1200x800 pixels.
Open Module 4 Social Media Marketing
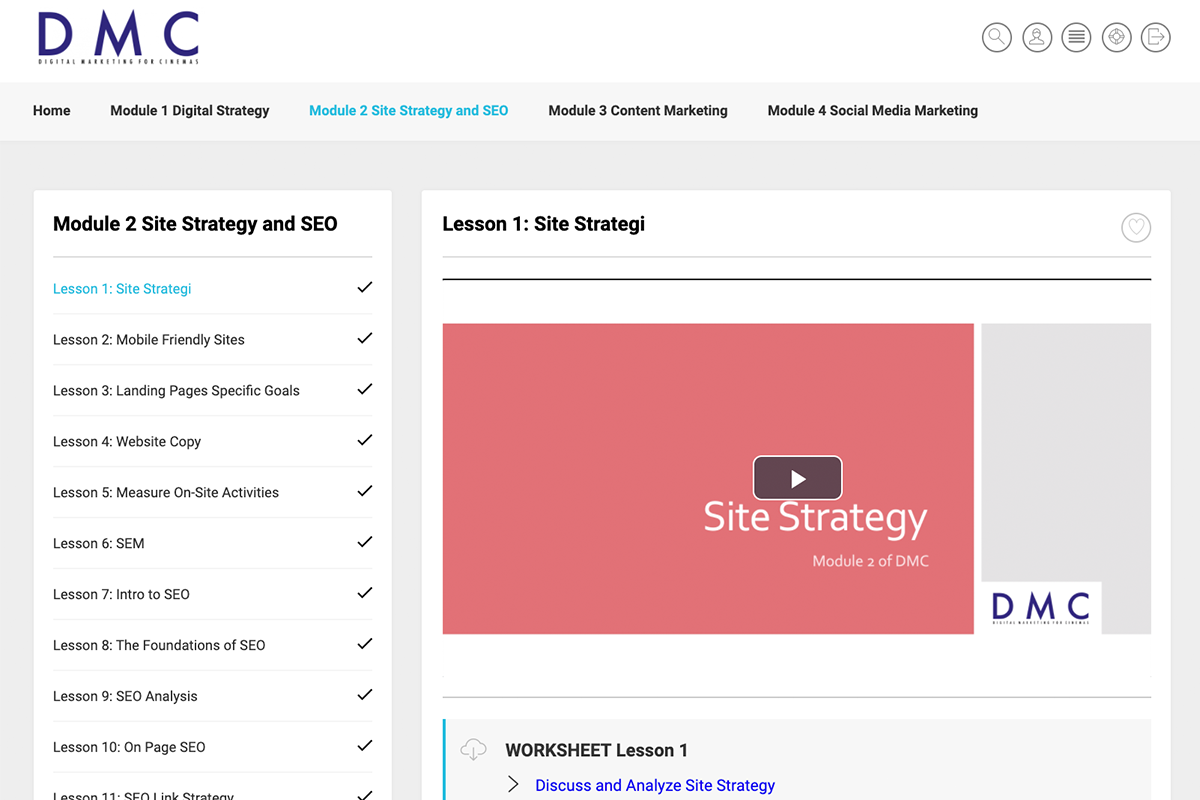872,111
